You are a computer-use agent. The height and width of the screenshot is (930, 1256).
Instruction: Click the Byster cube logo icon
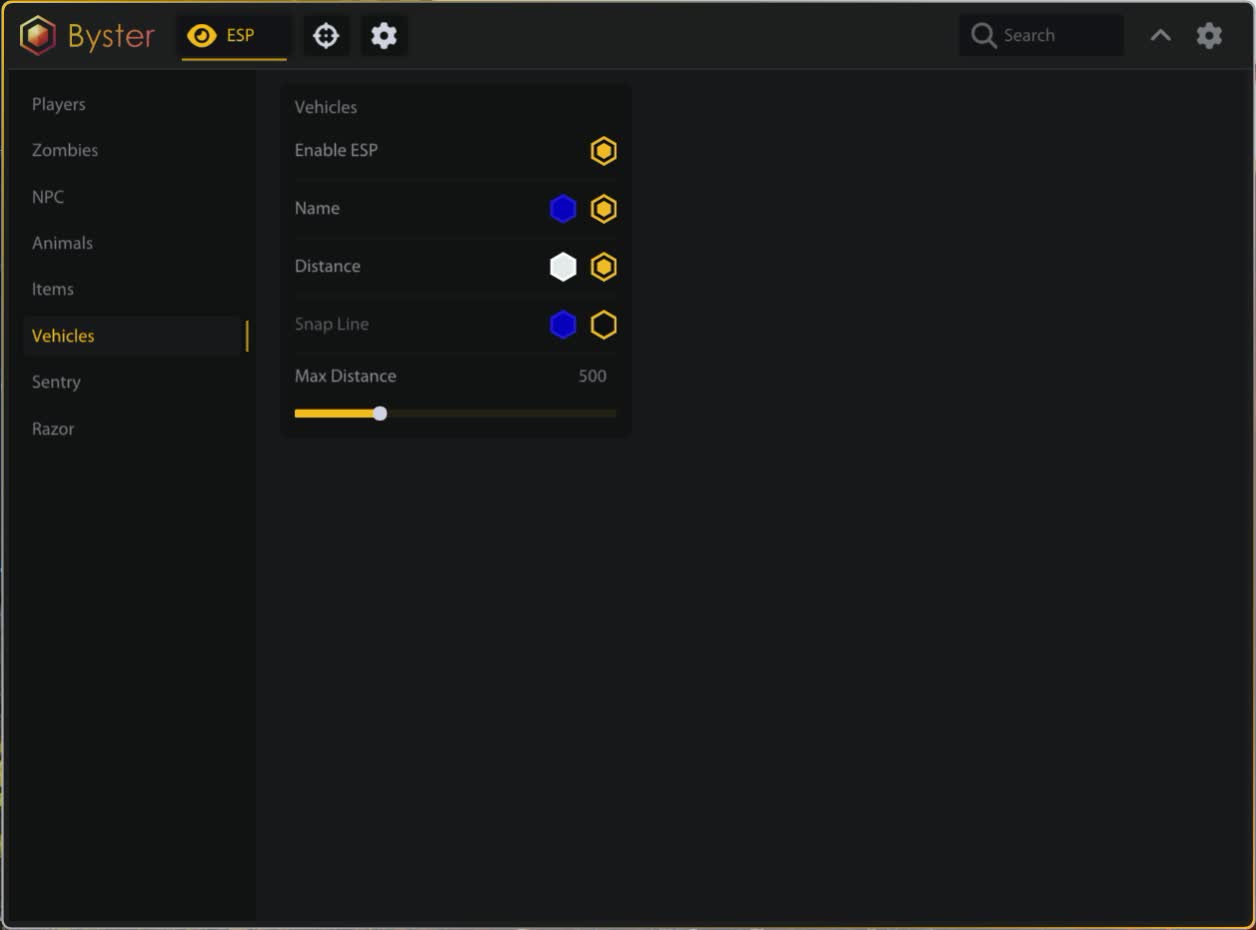click(38, 36)
